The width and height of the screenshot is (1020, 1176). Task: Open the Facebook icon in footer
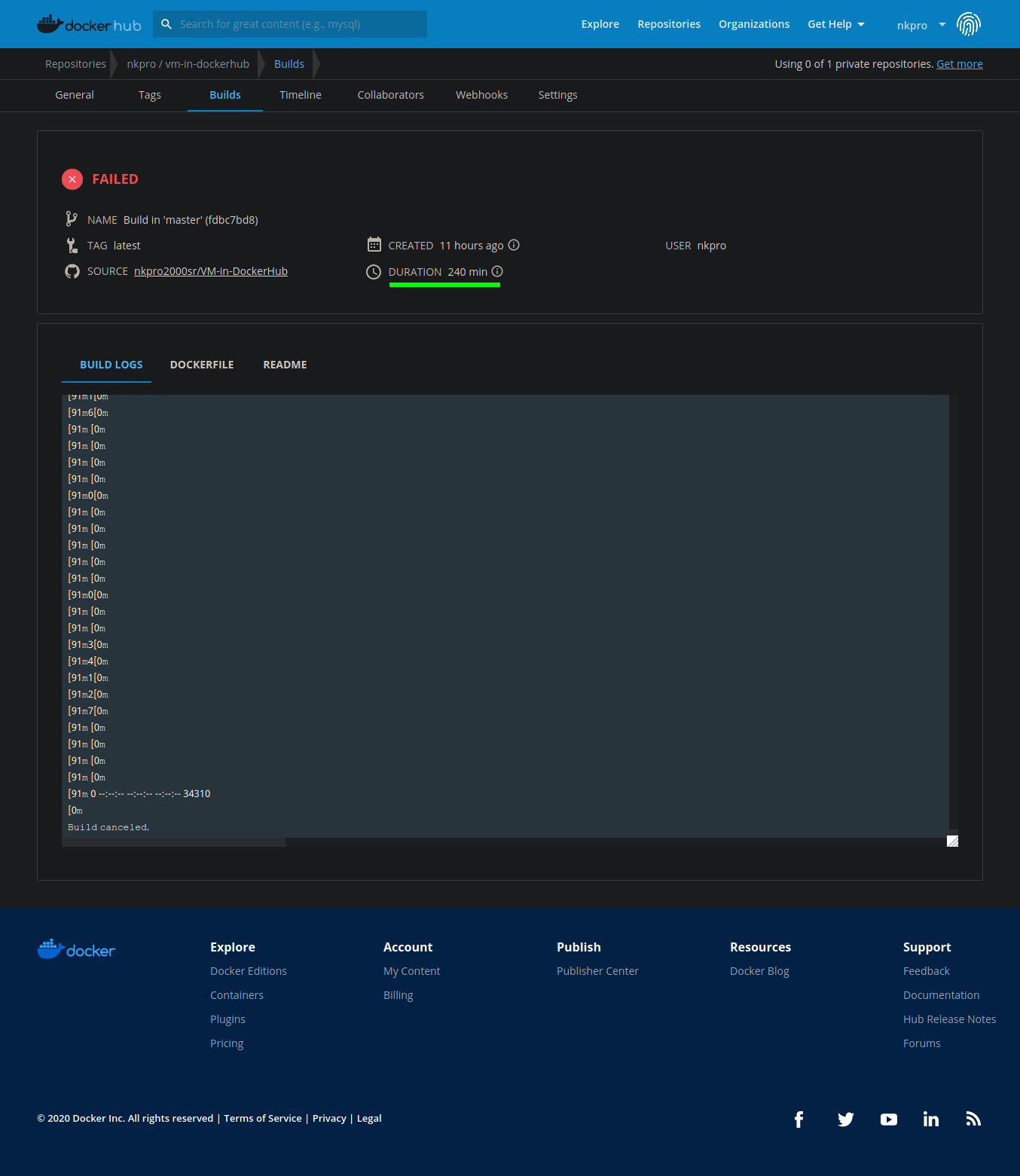799,1119
